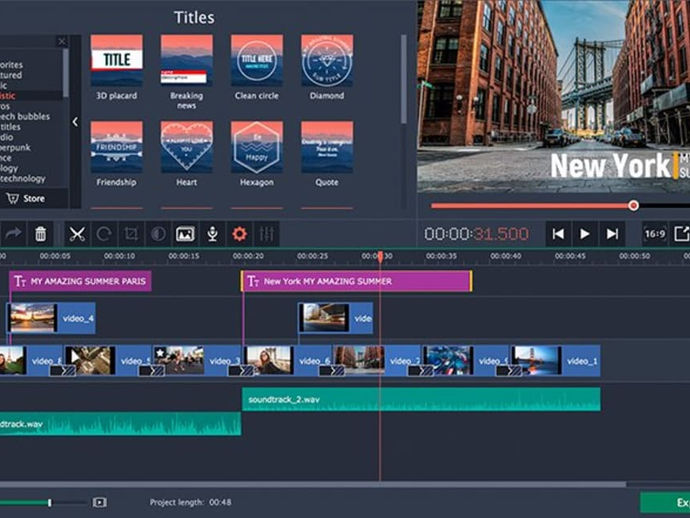Select the video_4 overlay clip
The width and height of the screenshot is (690, 518).
click(51, 318)
